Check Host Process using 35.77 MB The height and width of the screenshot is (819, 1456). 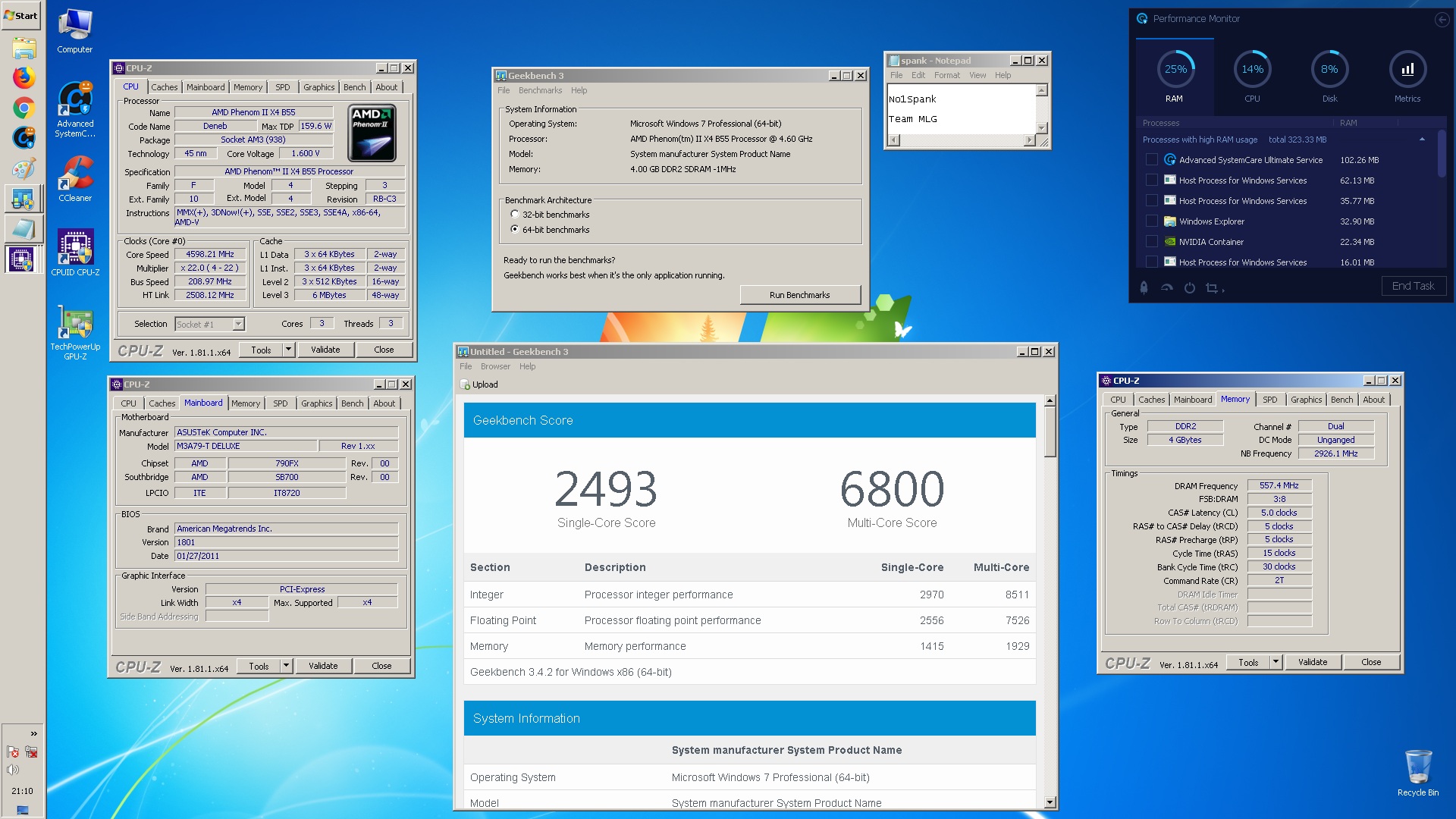[x=1151, y=201]
